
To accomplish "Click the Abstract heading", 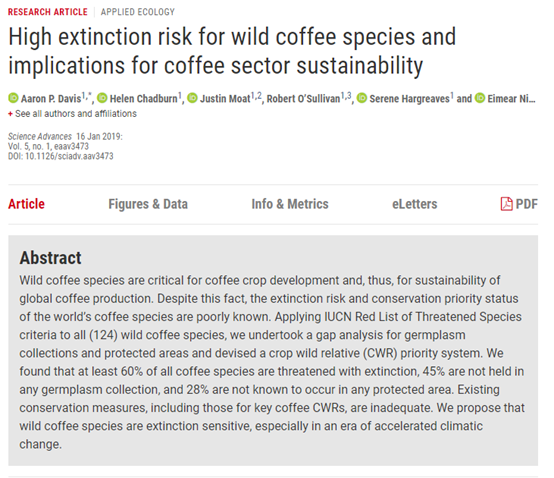I will tap(51, 258).
